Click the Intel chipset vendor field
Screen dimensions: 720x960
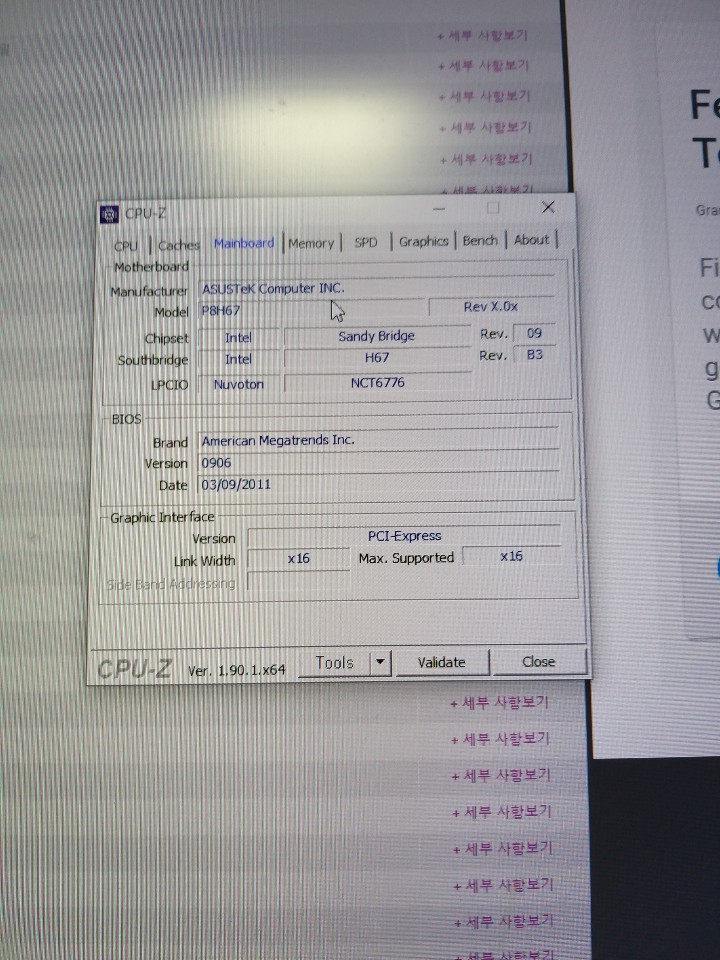pos(238,338)
